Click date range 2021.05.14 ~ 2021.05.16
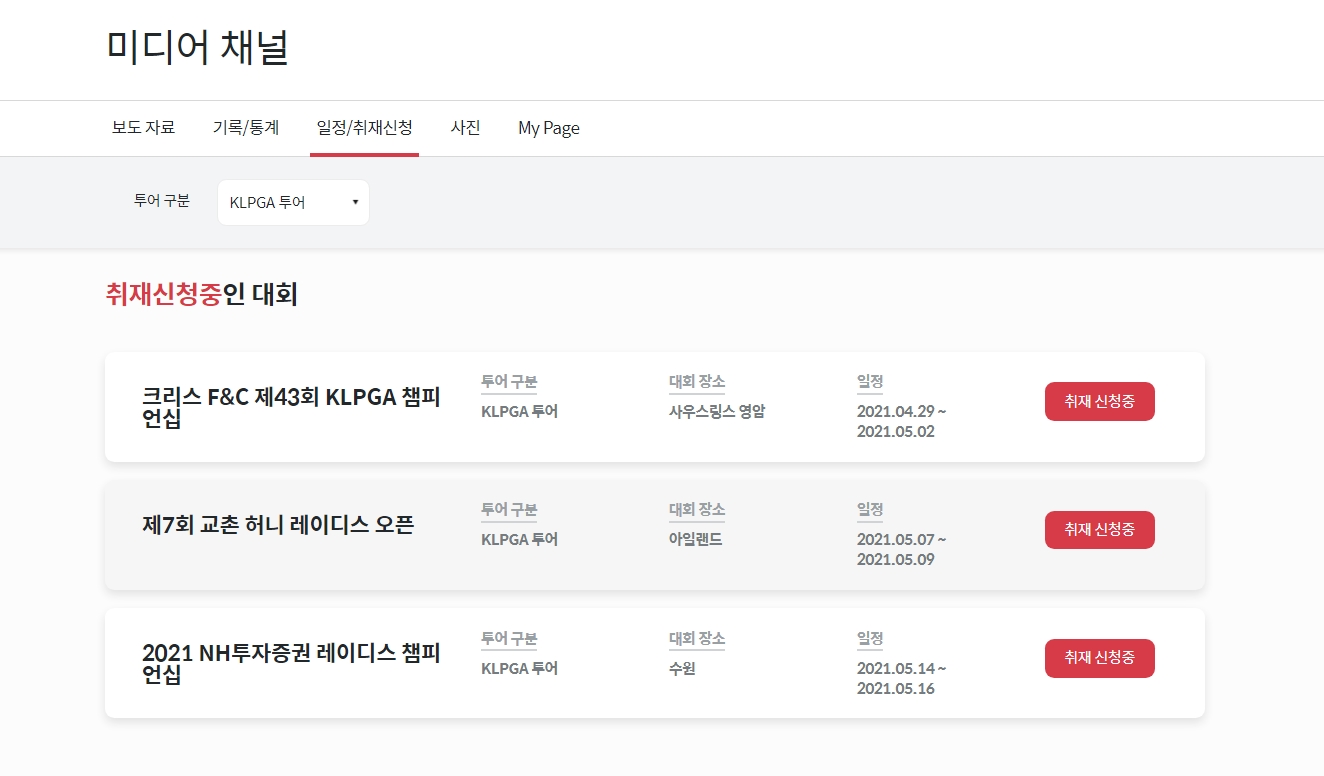This screenshot has width=1324, height=776. pos(901,678)
